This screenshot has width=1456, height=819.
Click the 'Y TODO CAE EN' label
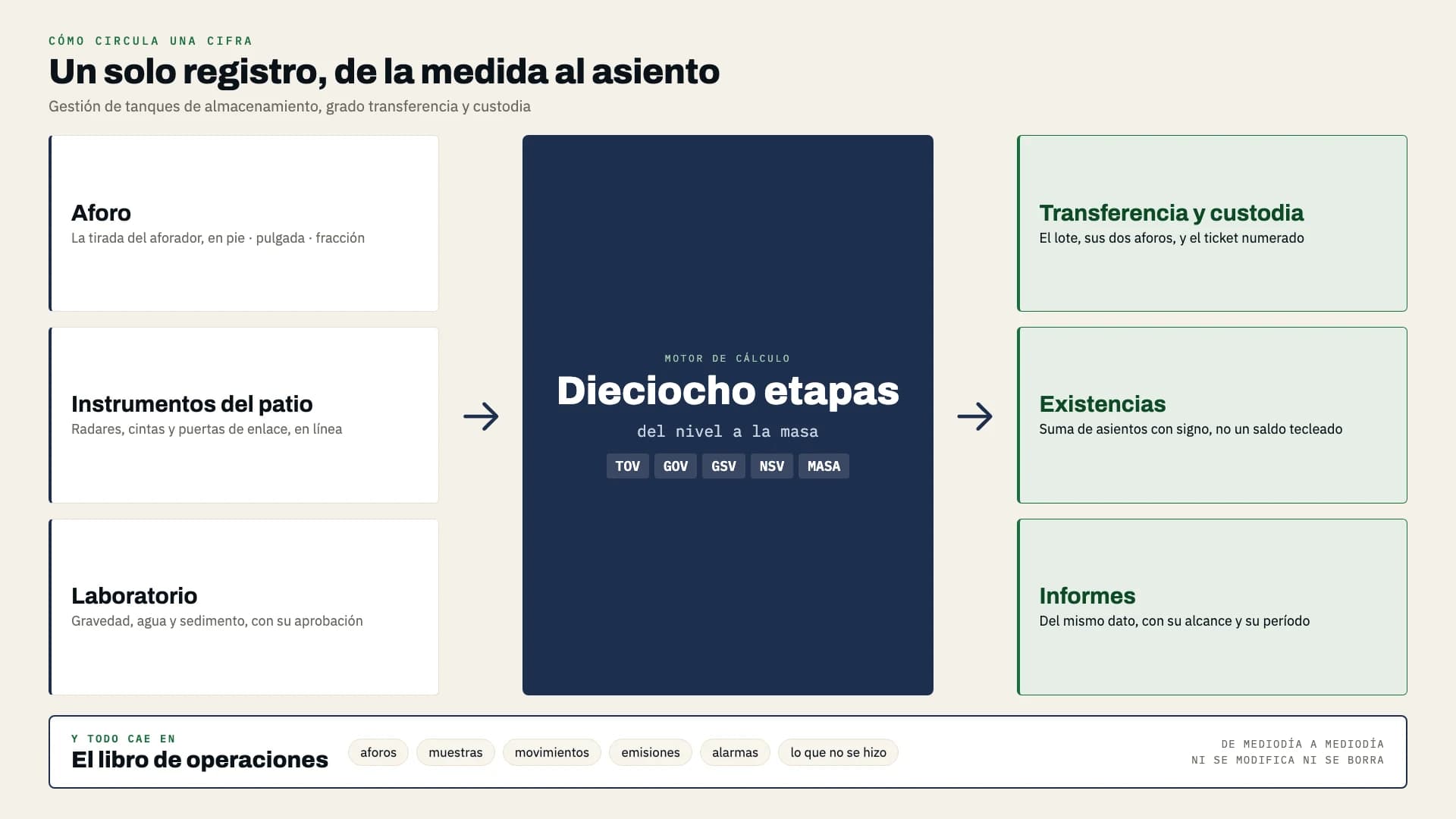coord(124,739)
